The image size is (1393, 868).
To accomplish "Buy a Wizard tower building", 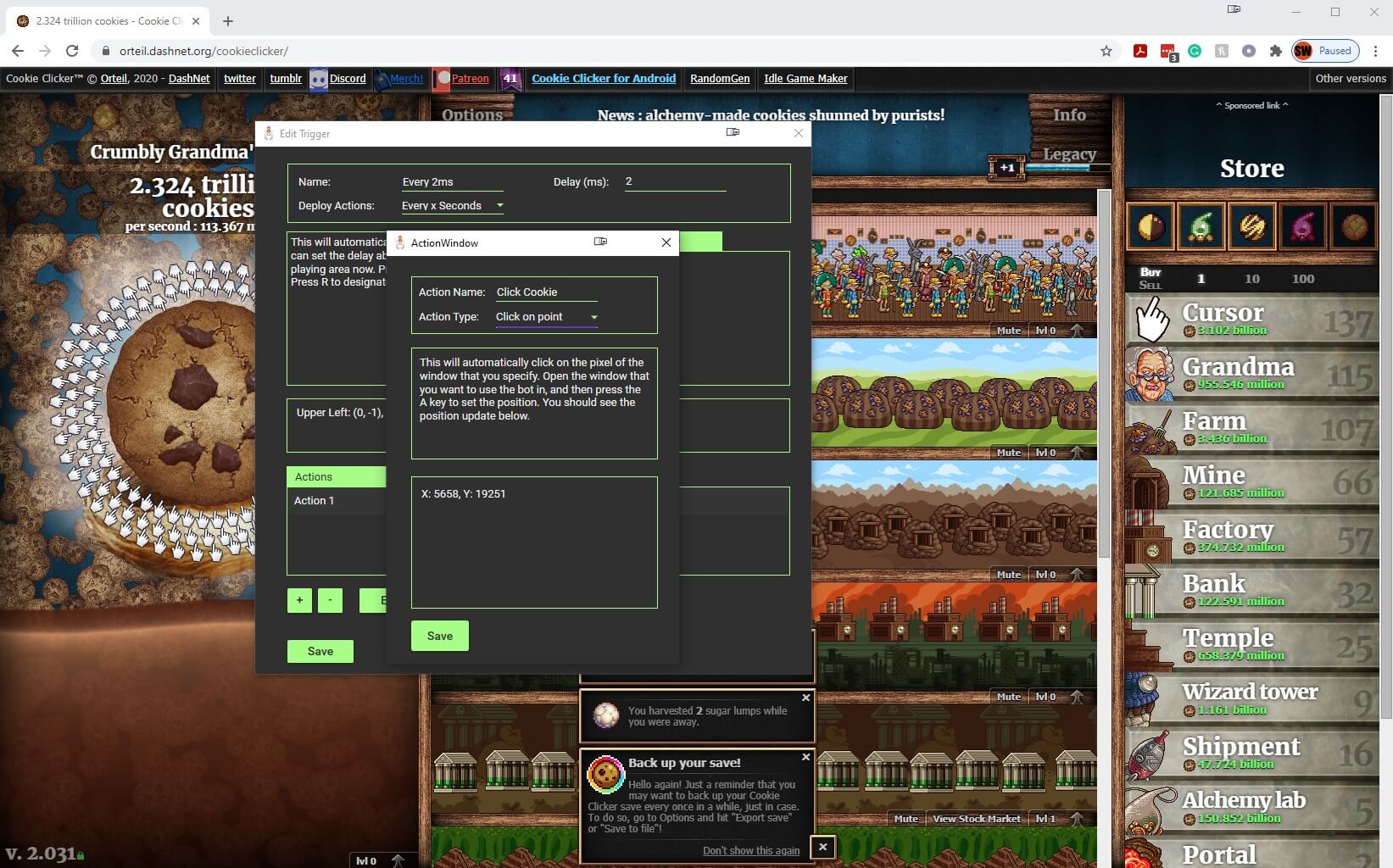I will [1252, 699].
